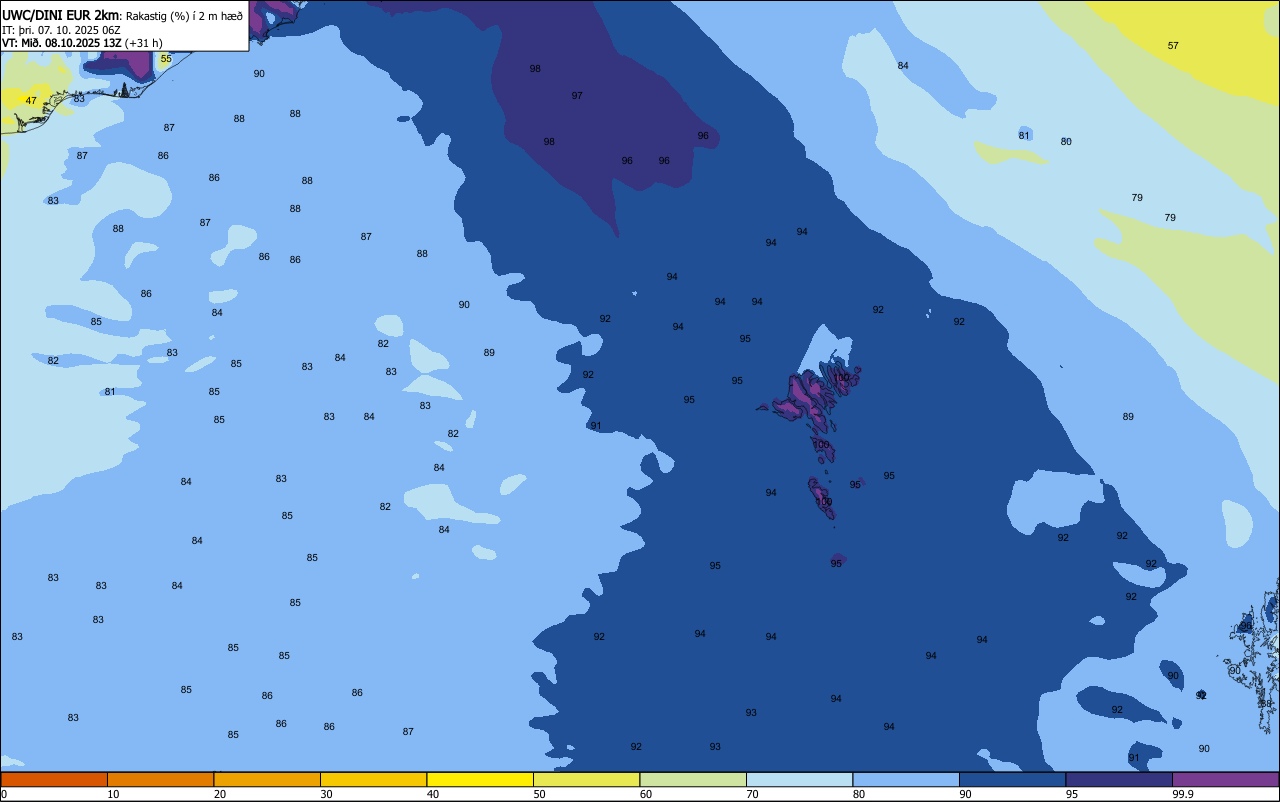Click the dark blue 90–95 legend segment

[1012, 779]
